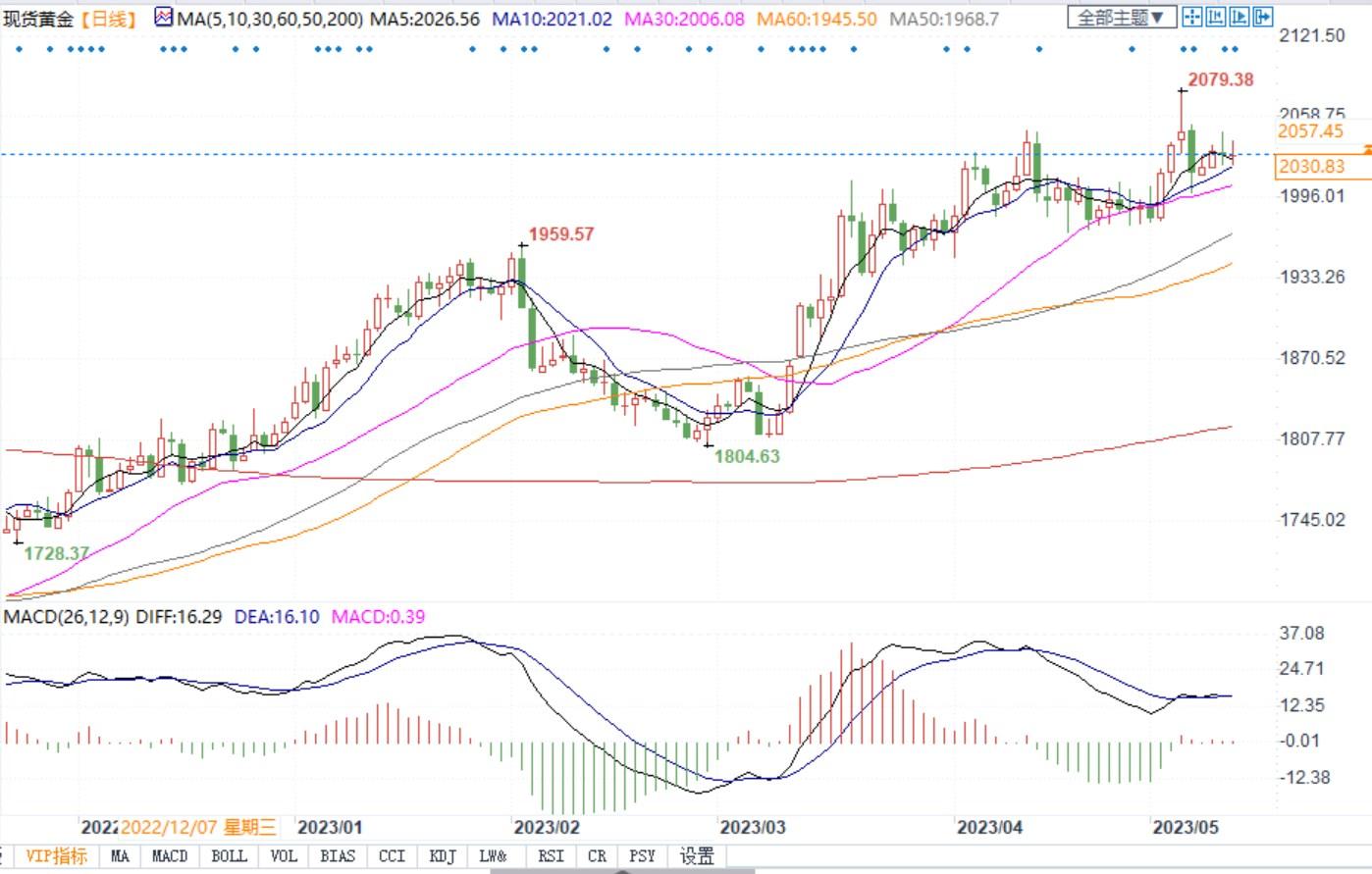
Task: Select the BOLL indicator tab
Action: click(x=229, y=855)
